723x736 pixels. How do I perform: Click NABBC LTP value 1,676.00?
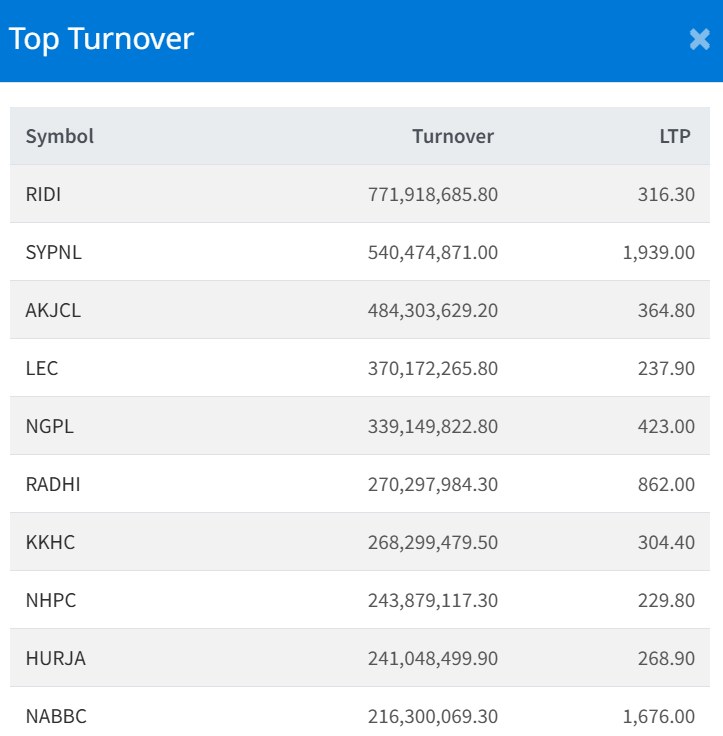[x=658, y=717]
